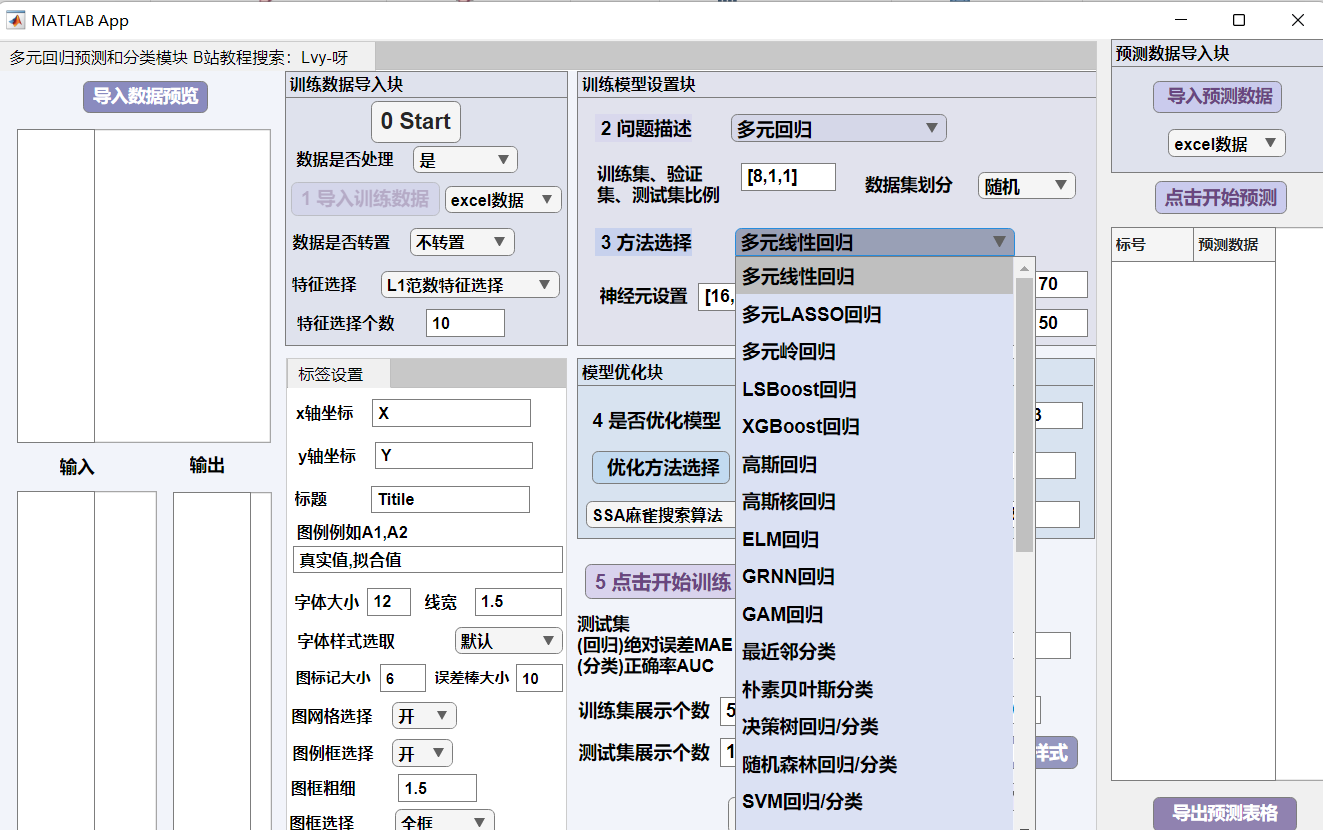This screenshot has height=830, width=1323.
Task: Click the MATLAB logo icon in title bar
Action: pos(16,20)
